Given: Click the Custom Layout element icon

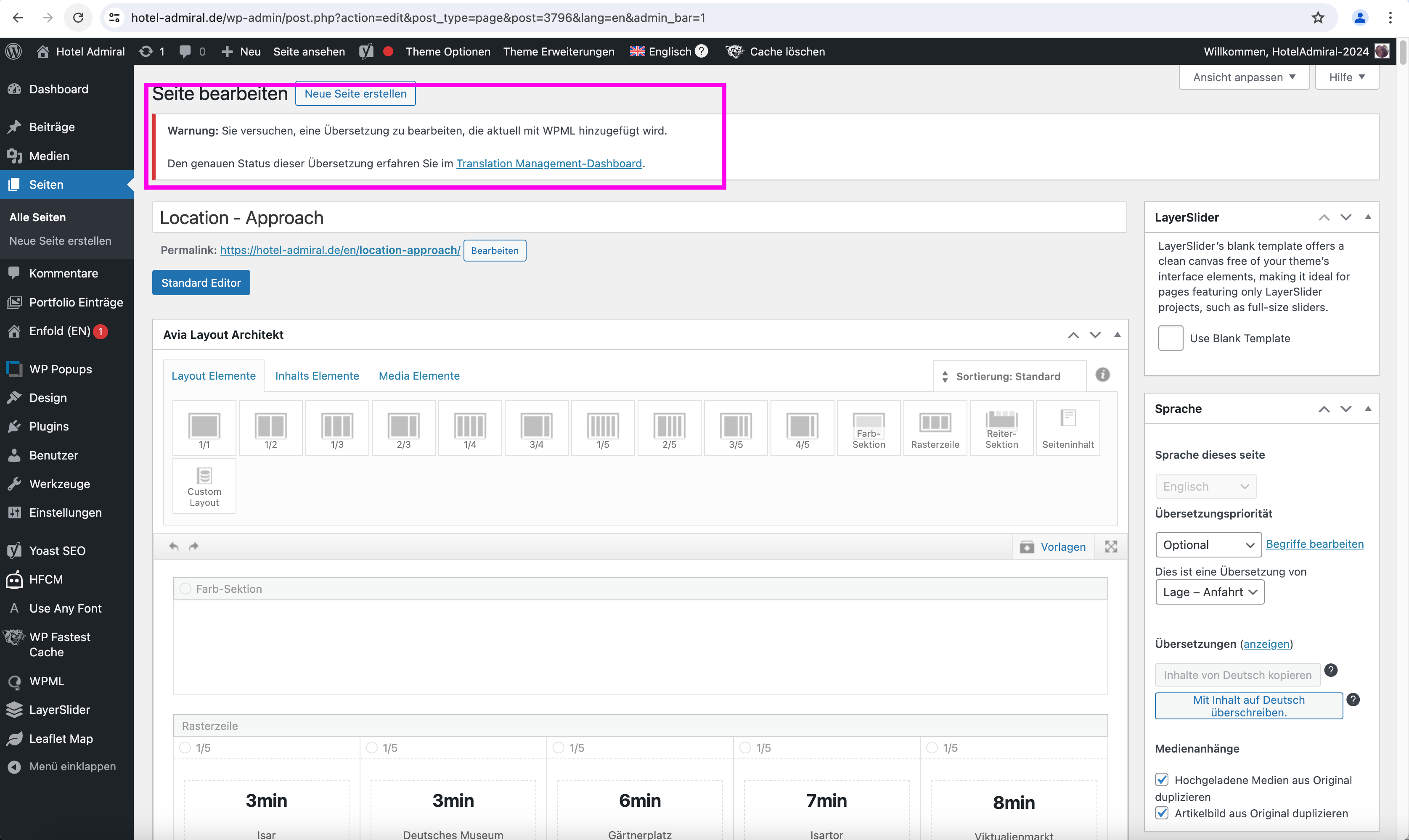Looking at the screenshot, I should pos(204,486).
